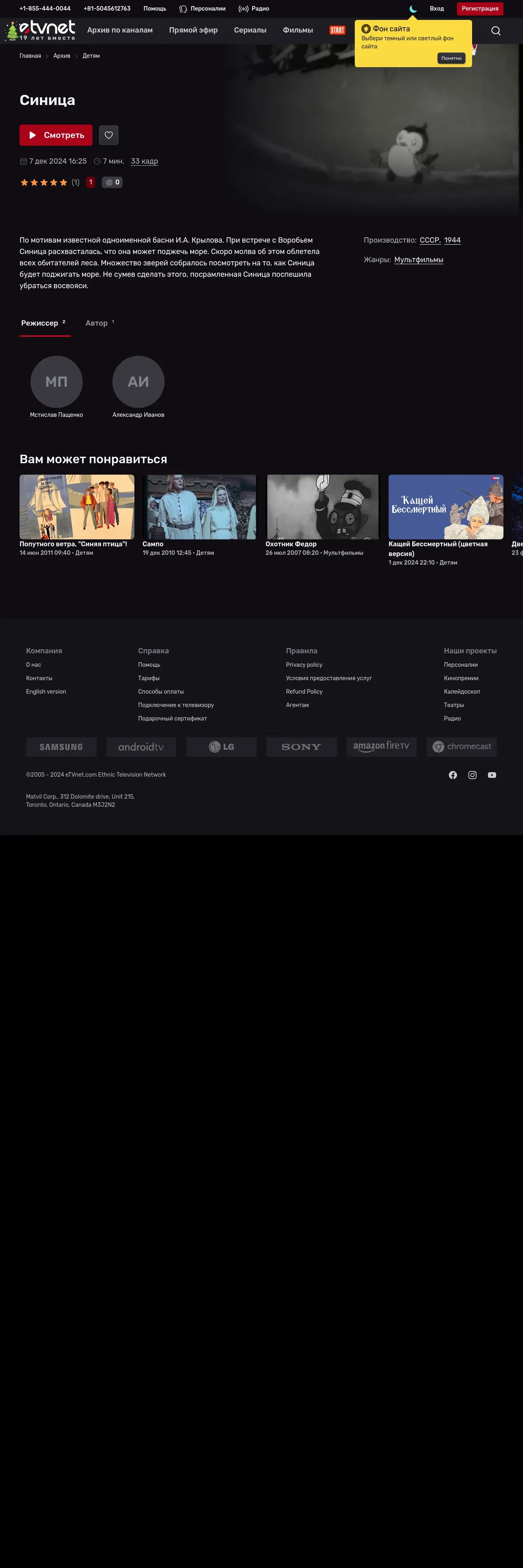523x1568 pixels.
Task: Click the 1944 year link
Action: coord(453,241)
